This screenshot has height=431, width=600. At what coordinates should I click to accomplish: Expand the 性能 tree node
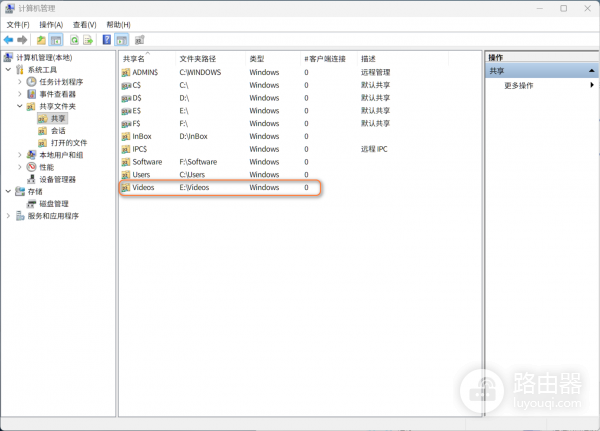(x=20, y=167)
